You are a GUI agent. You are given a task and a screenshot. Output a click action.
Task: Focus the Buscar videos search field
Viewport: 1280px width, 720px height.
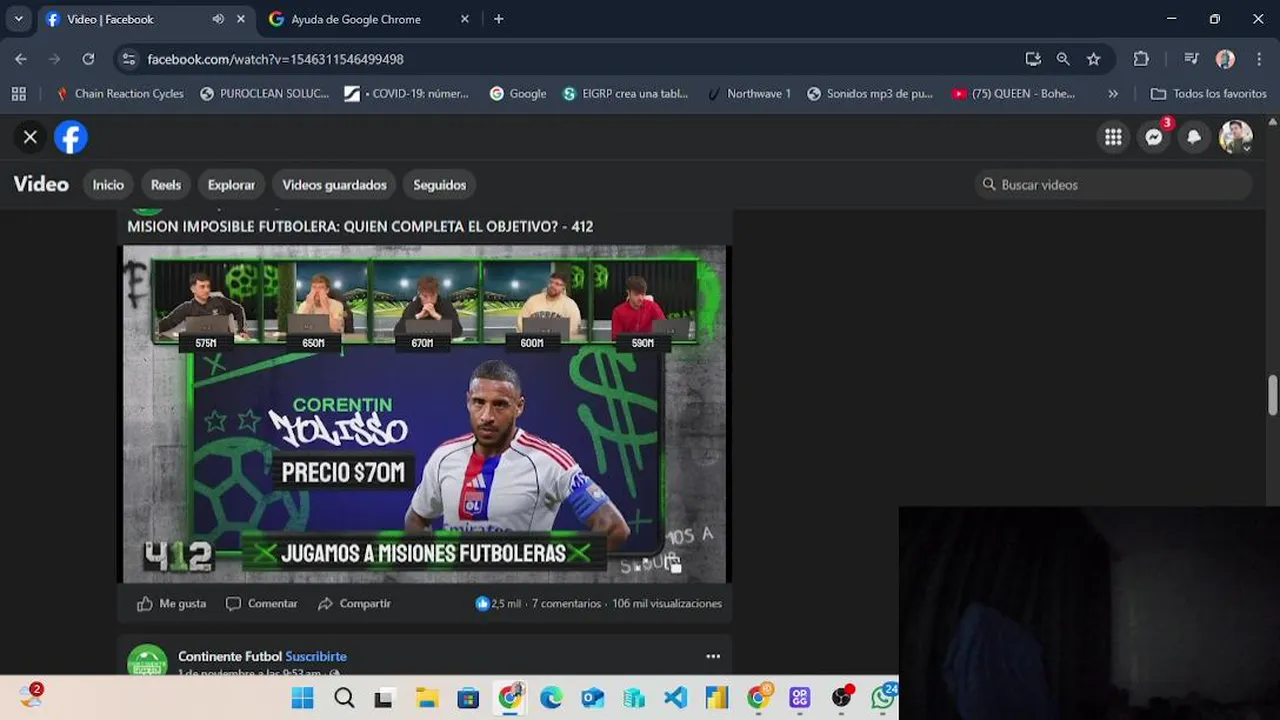coord(1113,185)
